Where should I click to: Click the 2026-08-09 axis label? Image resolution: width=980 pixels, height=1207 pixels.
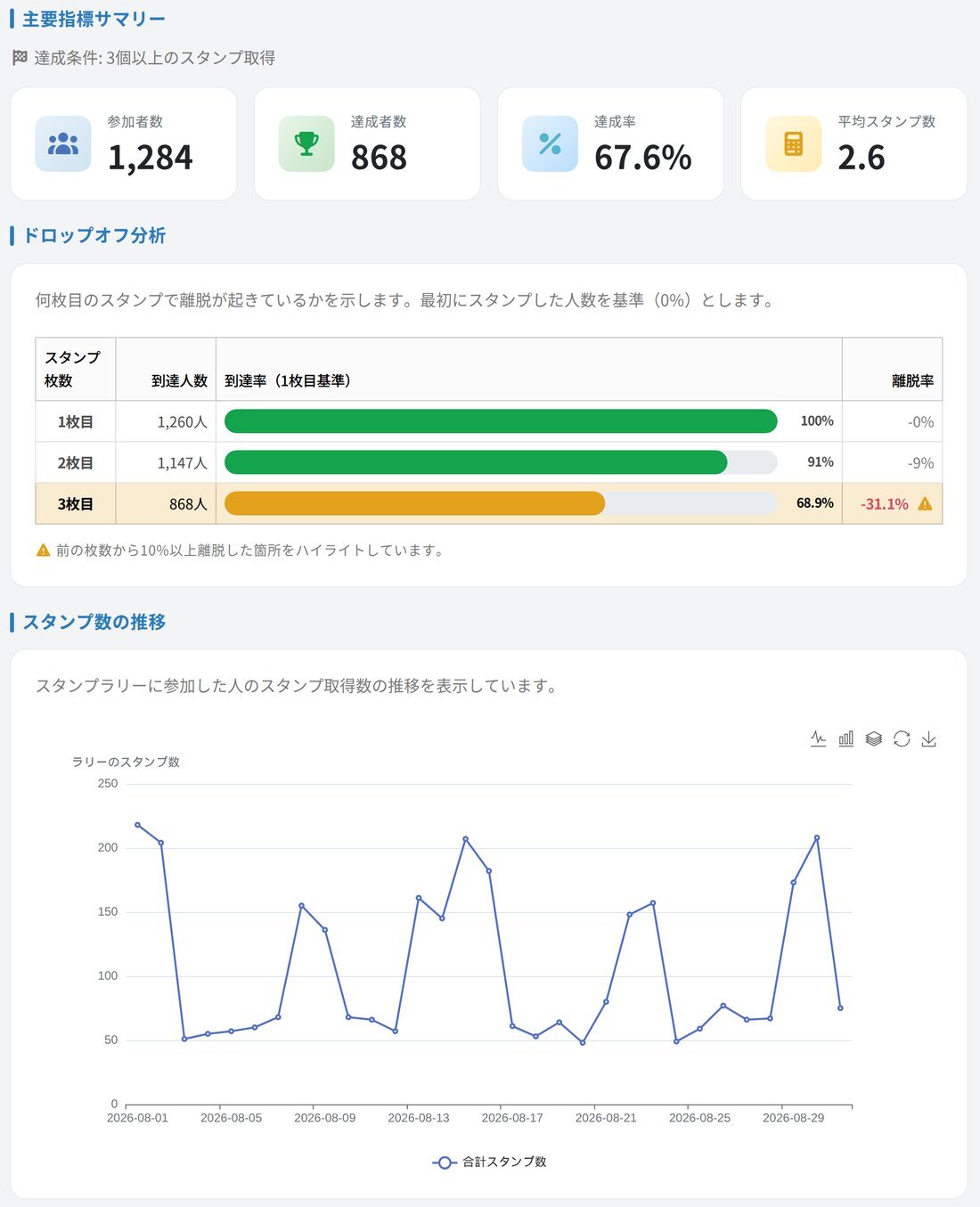click(325, 1118)
